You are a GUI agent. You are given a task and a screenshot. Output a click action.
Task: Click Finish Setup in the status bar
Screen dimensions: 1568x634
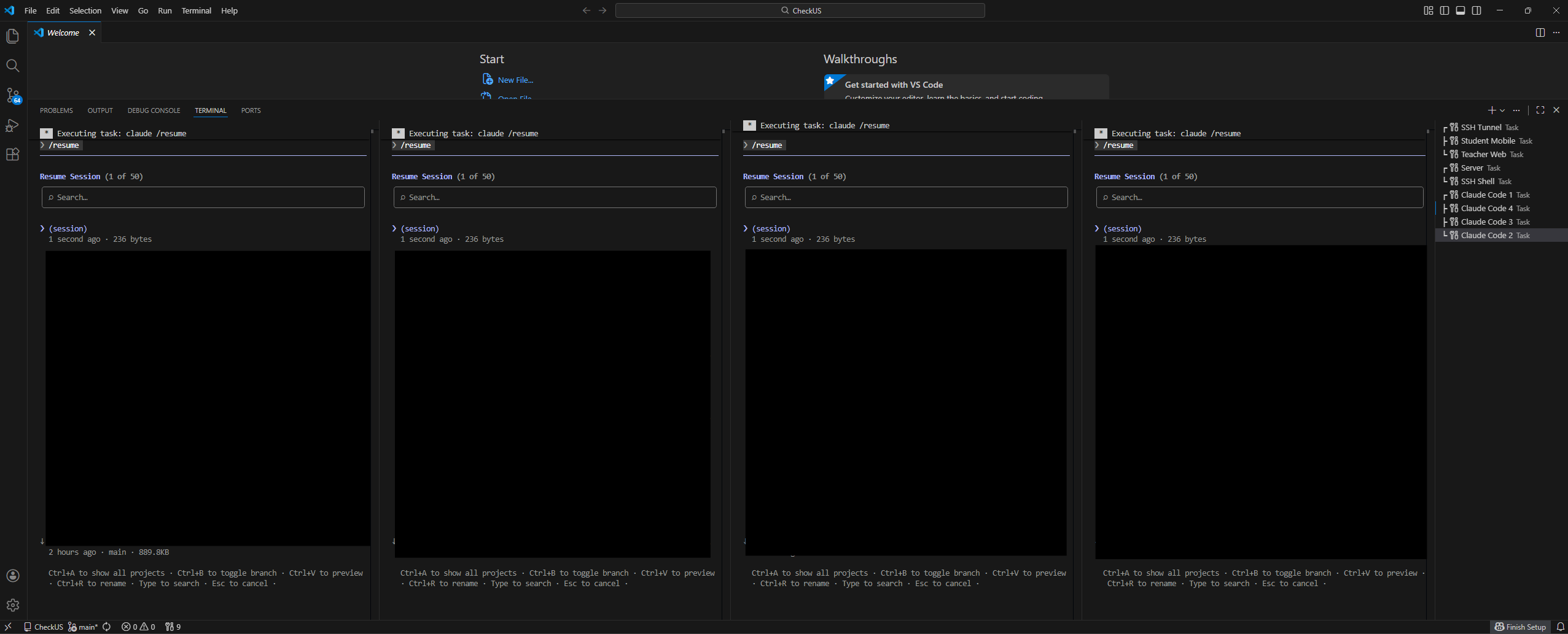tap(1520, 627)
